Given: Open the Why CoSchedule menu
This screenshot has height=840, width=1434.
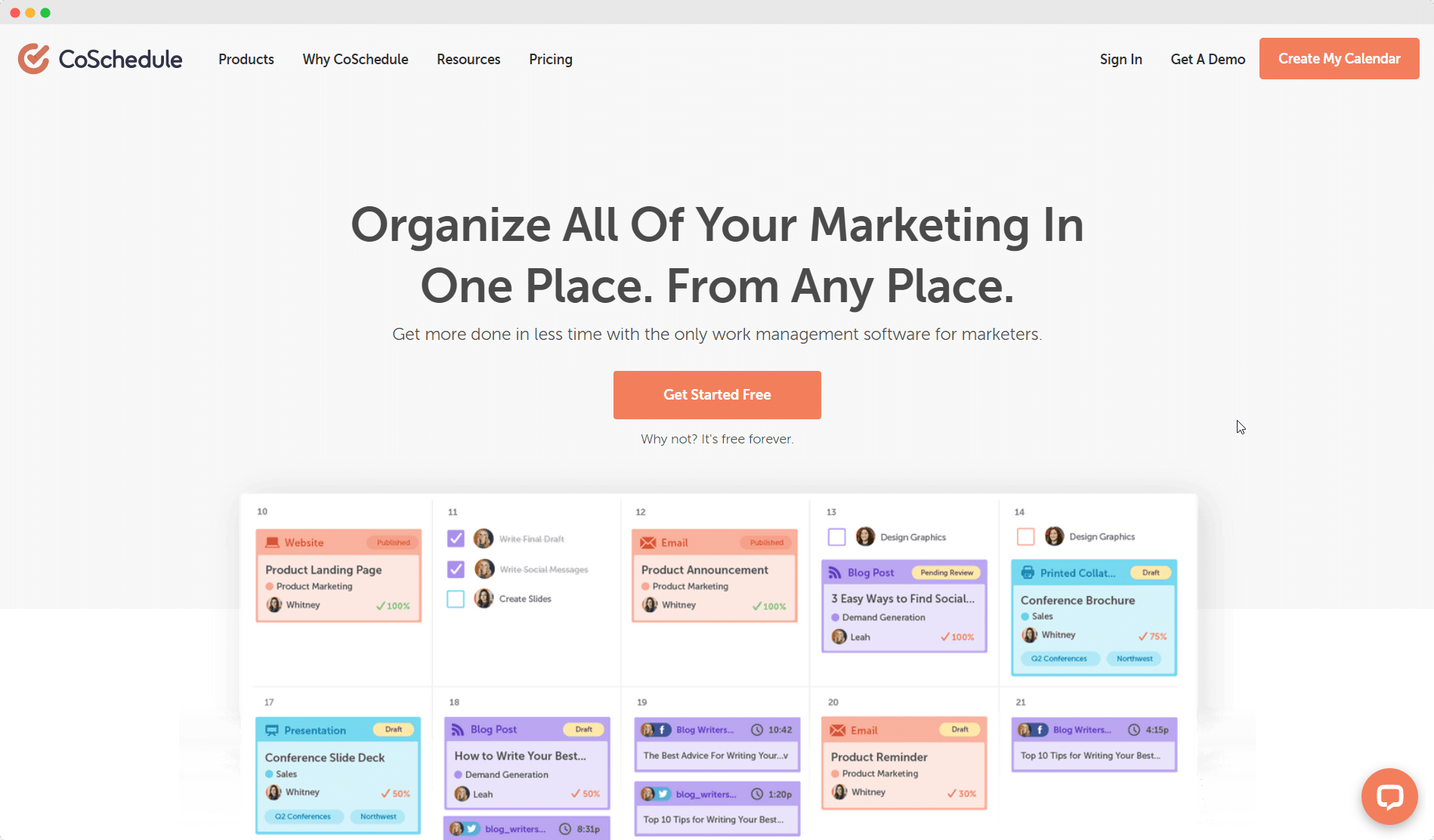Looking at the screenshot, I should pos(355,59).
